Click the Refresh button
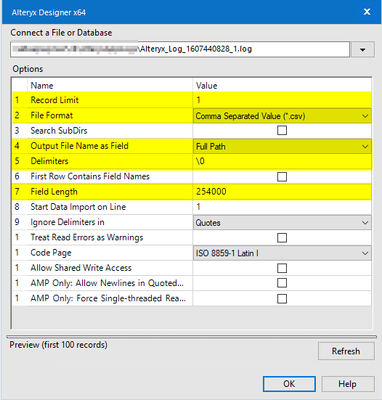Viewport: 382px width, 400px height. click(x=346, y=351)
